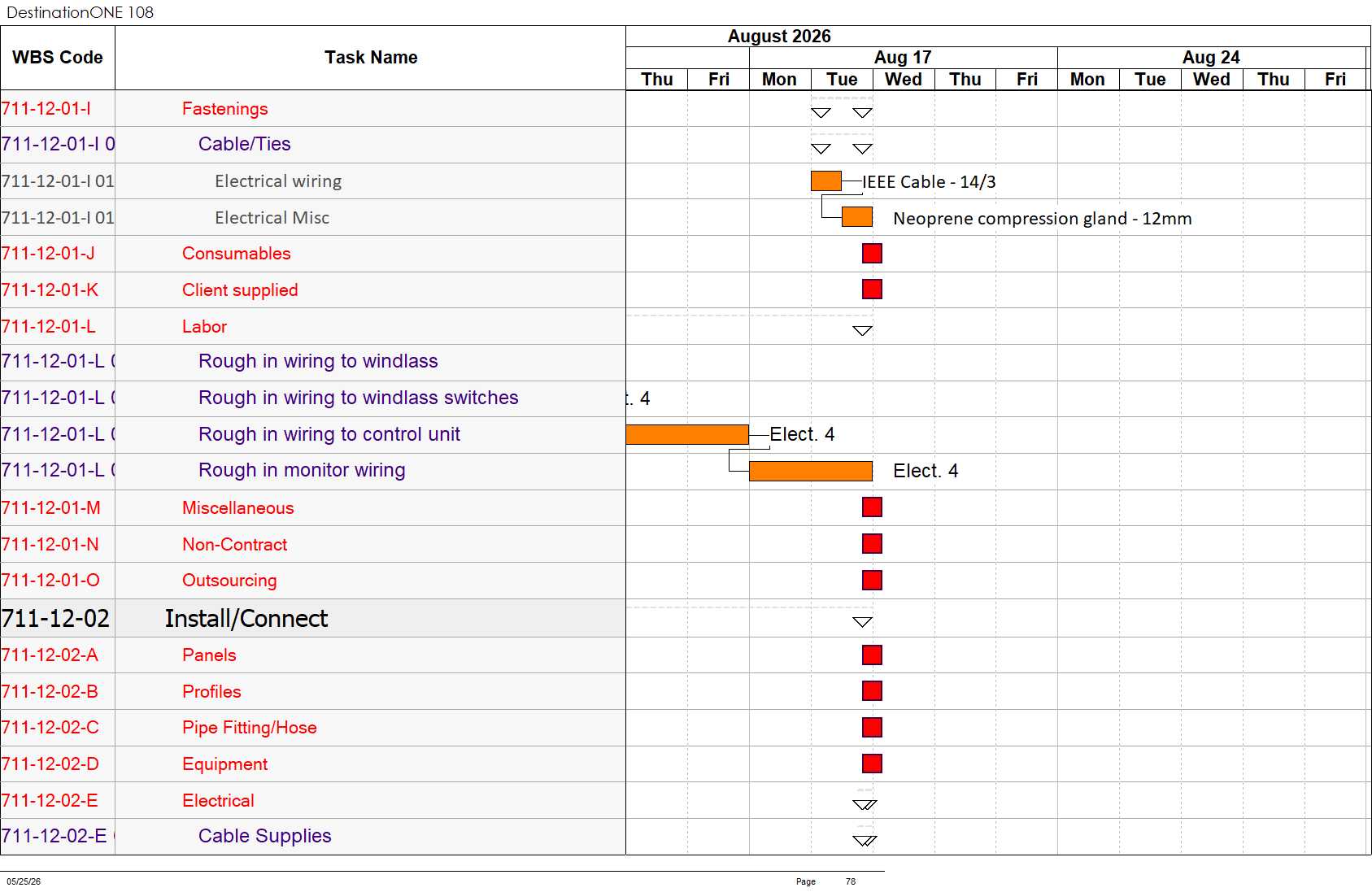Select the Electrical Misc task name

point(272,218)
